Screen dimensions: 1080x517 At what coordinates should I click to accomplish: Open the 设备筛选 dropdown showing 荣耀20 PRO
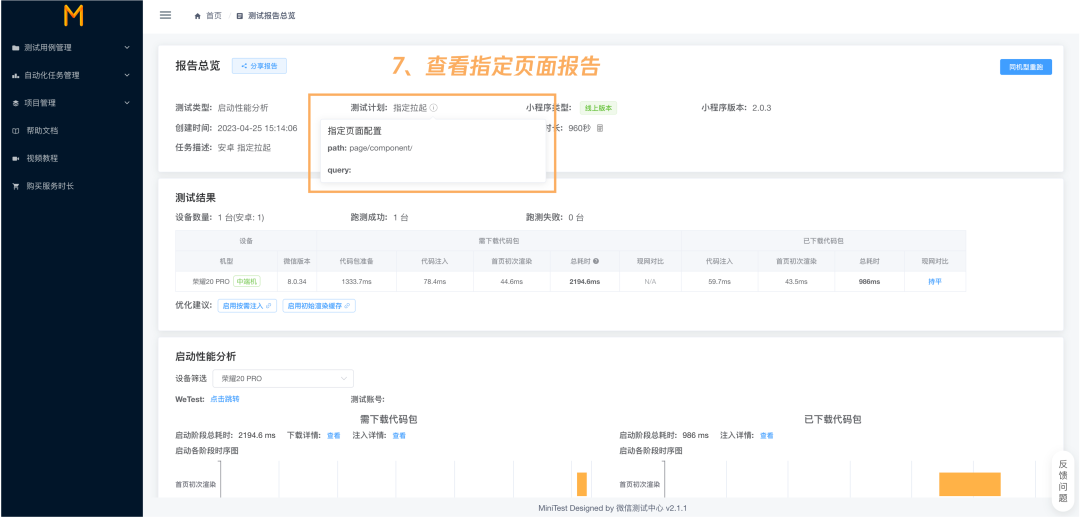pos(283,379)
